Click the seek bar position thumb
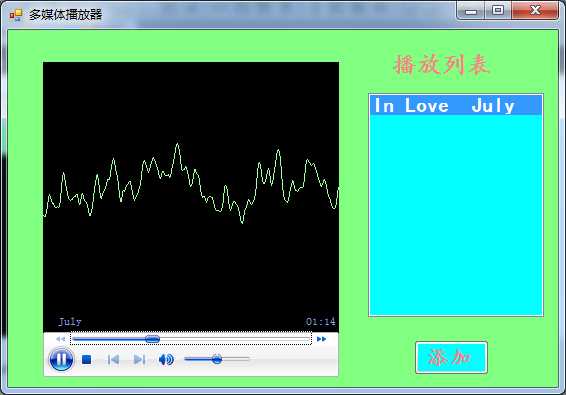The width and height of the screenshot is (566, 395). (x=152, y=339)
